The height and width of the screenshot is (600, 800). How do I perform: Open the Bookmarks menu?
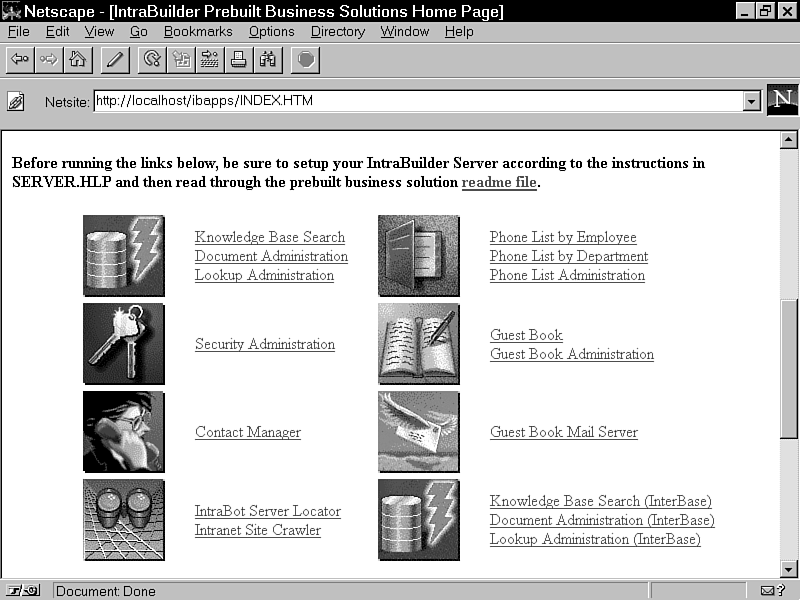tap(198, 31)
